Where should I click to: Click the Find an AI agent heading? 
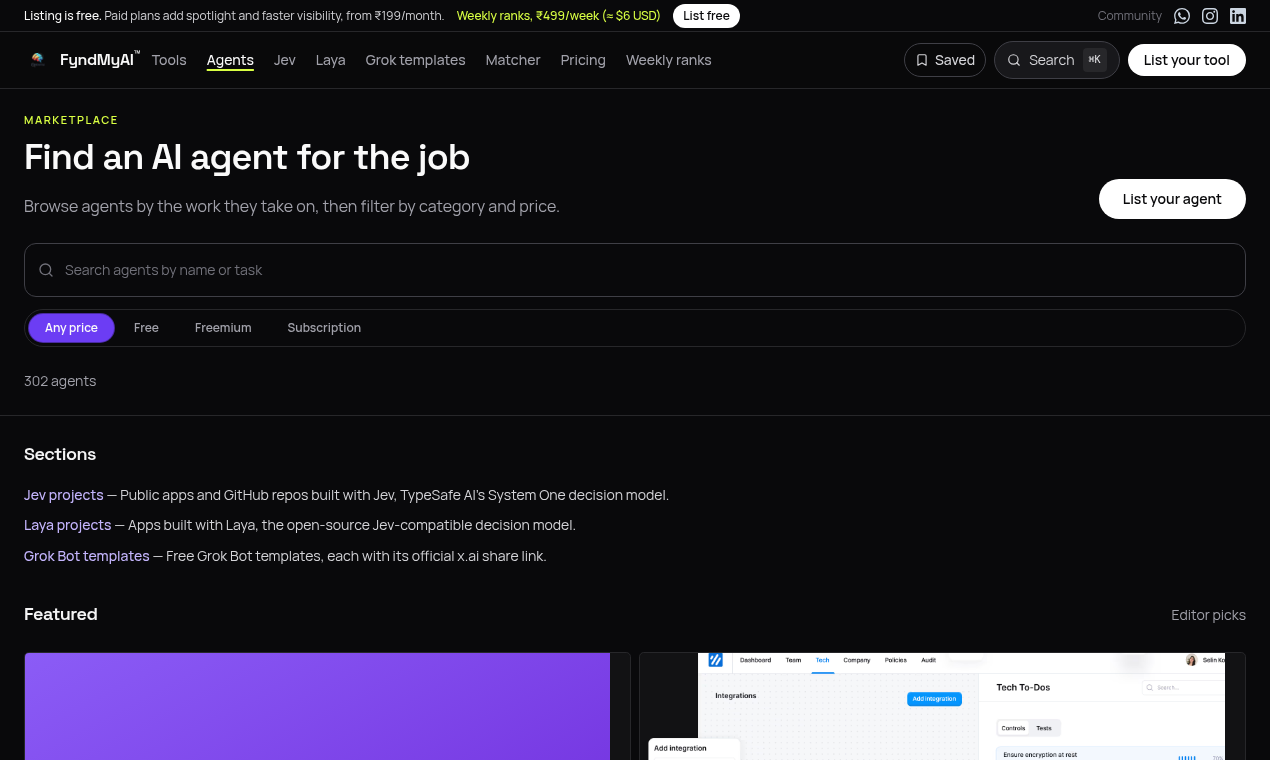247,157
